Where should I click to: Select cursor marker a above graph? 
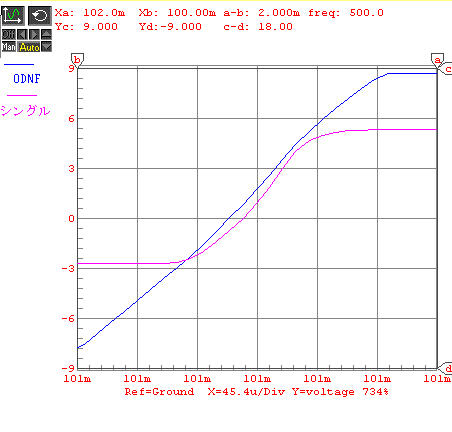(x=437, y=61)
